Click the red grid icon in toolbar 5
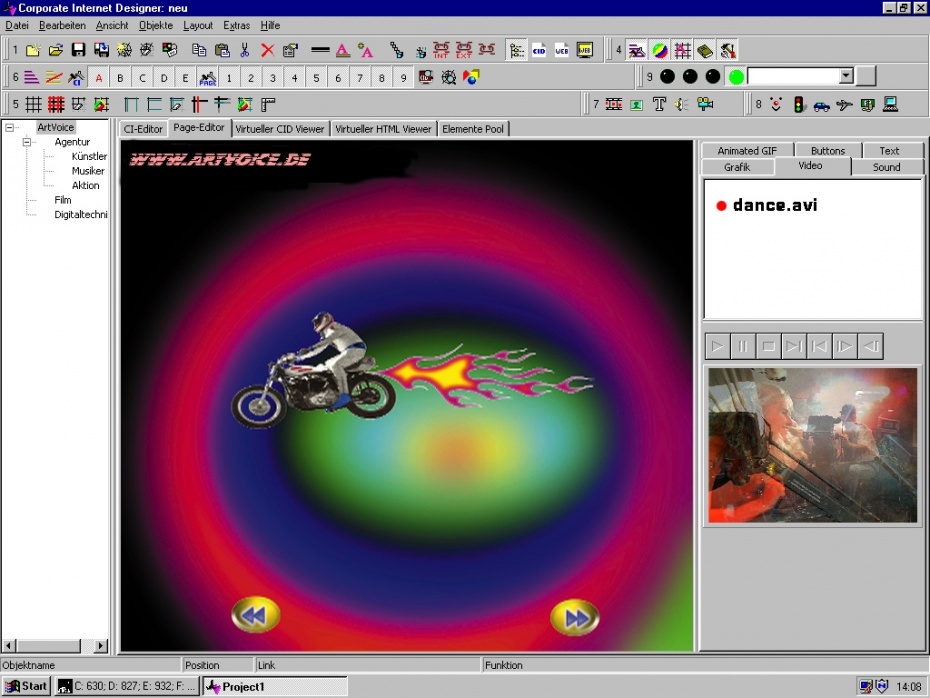Image resolution: width=930 pixels, height=698 pixels. tap(56, 105)
